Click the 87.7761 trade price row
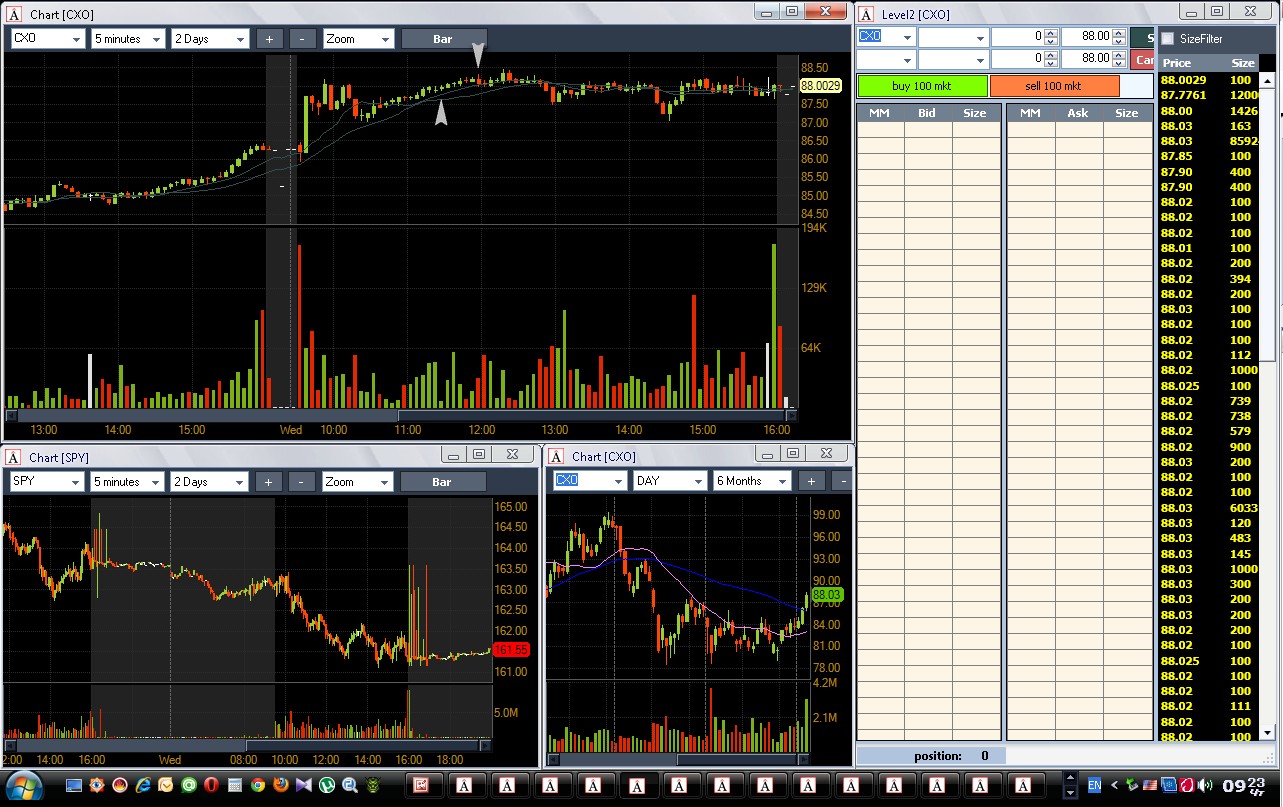Image resolution: width=1283 pixels, height=807 pixels. click(x=1208, y=95)
